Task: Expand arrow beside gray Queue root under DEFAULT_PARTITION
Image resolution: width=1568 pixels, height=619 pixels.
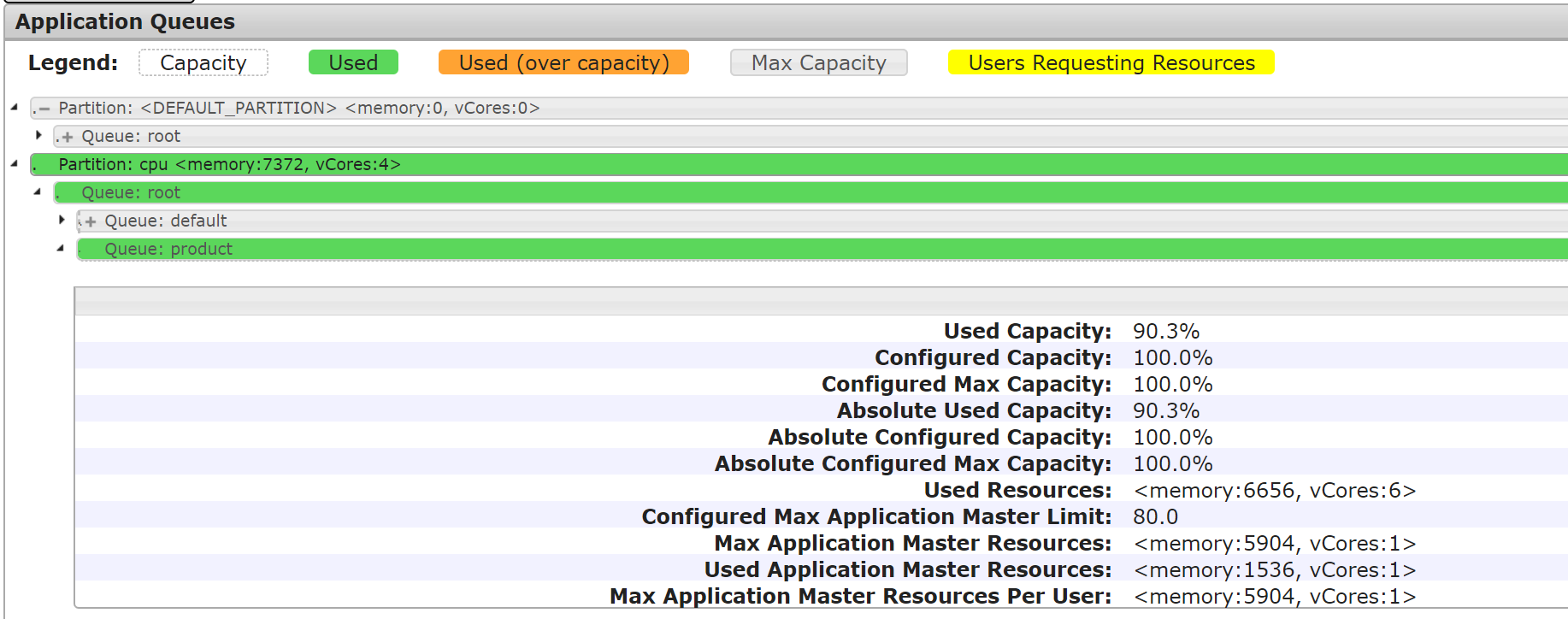Action: pyautogui.click(x=38, y=135)
